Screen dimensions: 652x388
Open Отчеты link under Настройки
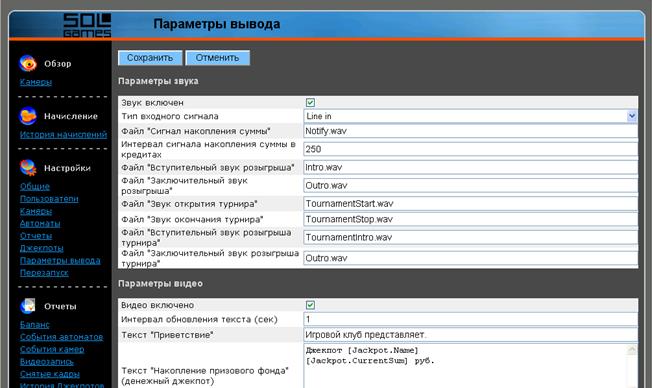[x=36, y=236]
